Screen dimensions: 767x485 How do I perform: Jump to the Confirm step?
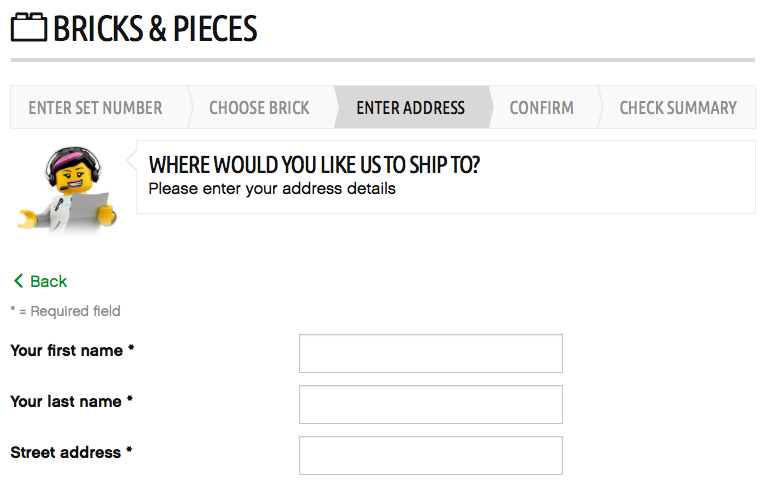[x=541, y=108]
